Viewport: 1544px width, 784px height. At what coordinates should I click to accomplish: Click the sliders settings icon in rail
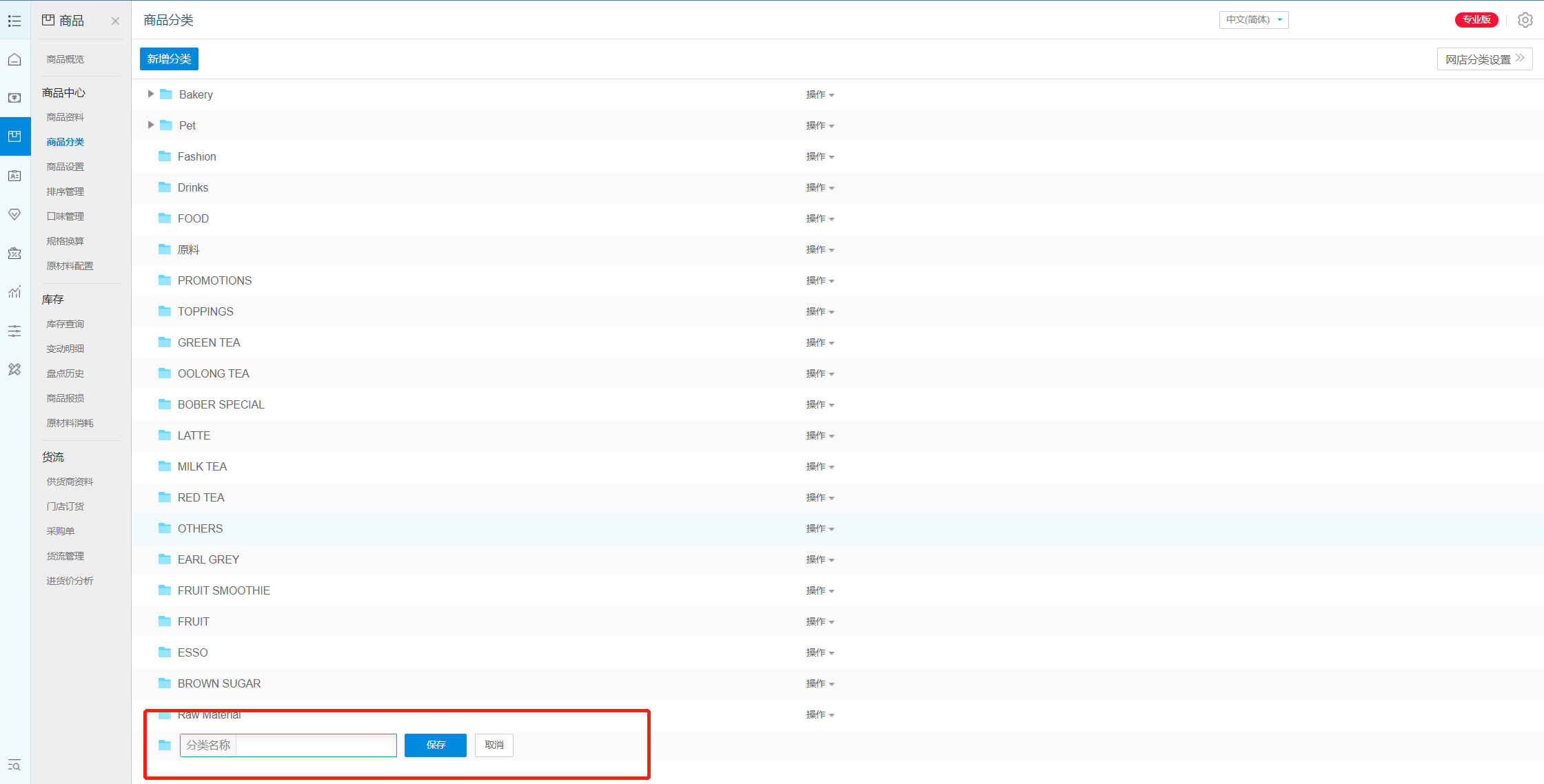14,331
